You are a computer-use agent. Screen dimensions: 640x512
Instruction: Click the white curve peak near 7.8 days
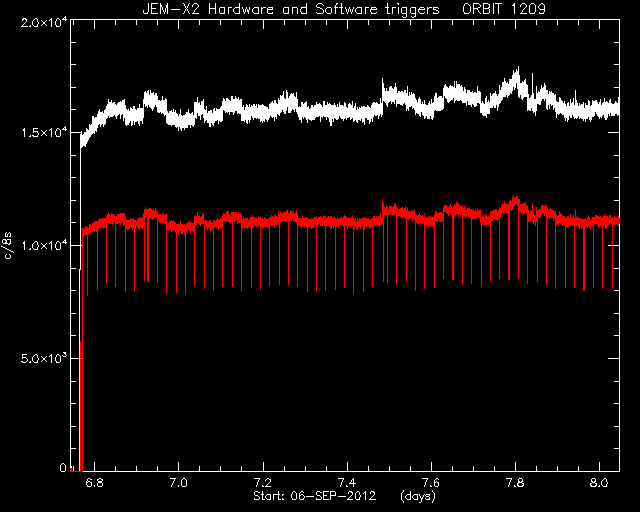point(518,71)
